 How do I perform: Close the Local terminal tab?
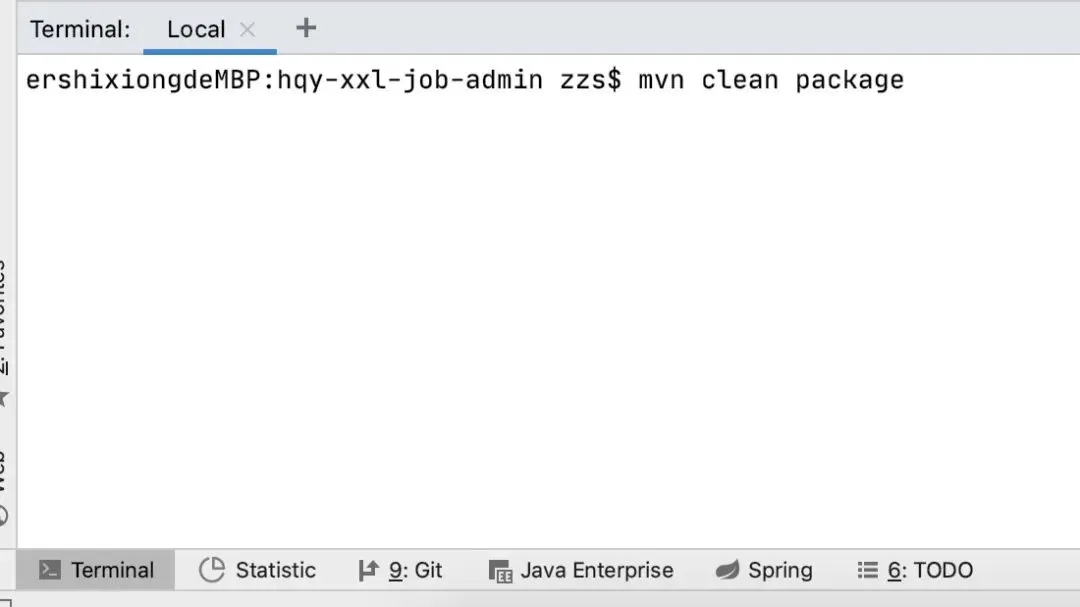tap(247, 30)
